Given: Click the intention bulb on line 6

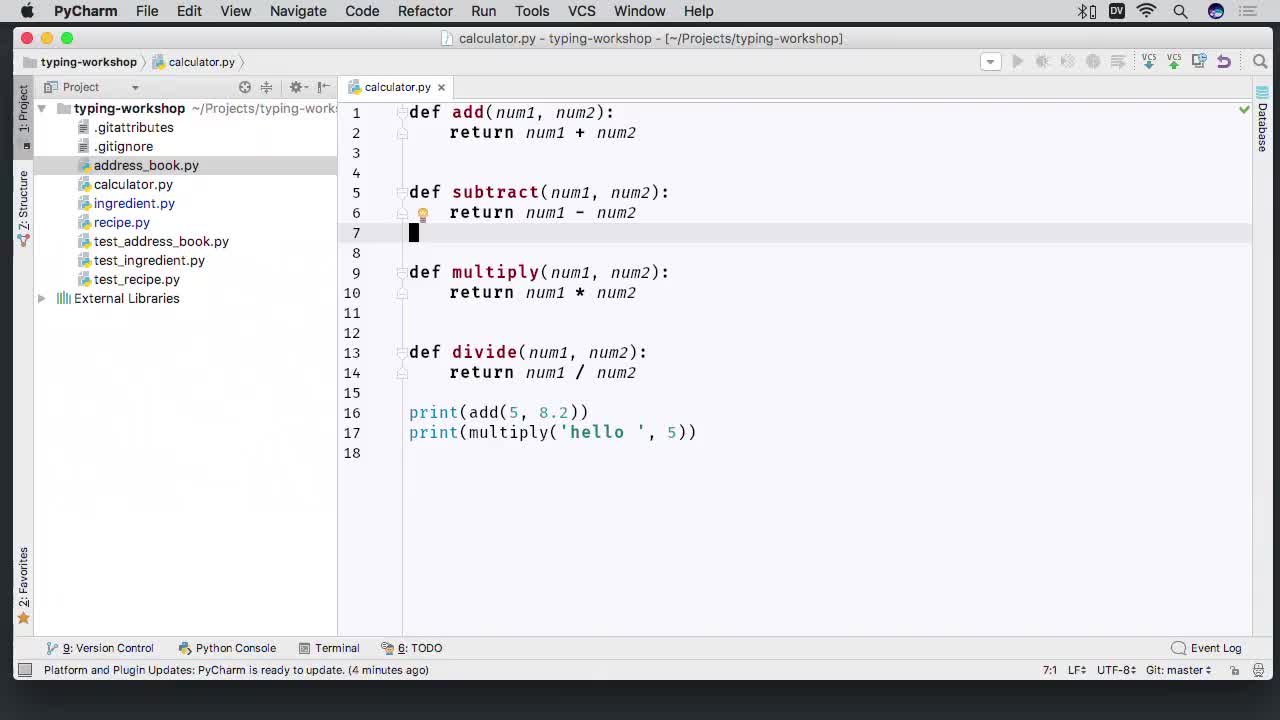Looking at the screenshot, I should tap(422, 213).
